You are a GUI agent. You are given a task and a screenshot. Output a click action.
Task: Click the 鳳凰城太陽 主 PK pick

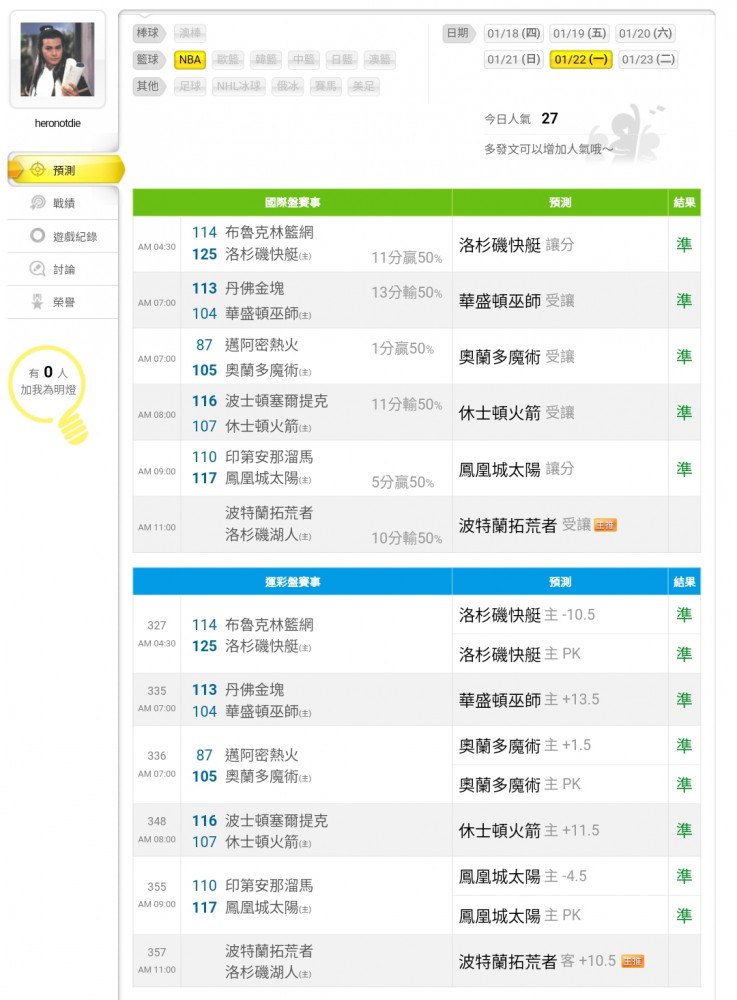click(520, 916)
